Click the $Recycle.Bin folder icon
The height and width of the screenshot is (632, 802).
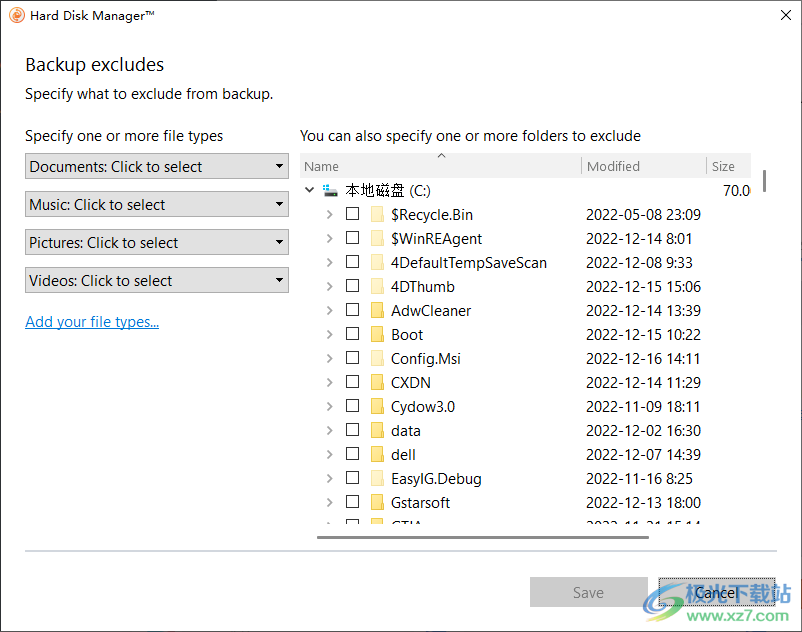[377, 214]
